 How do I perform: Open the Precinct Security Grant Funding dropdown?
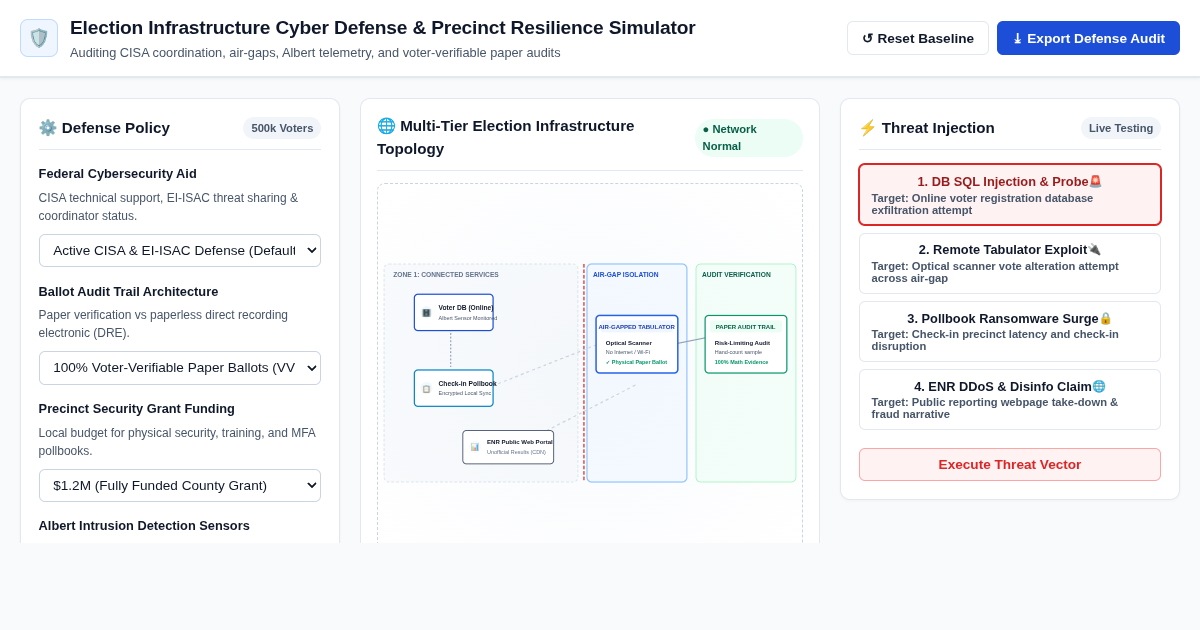pos(180,485)
